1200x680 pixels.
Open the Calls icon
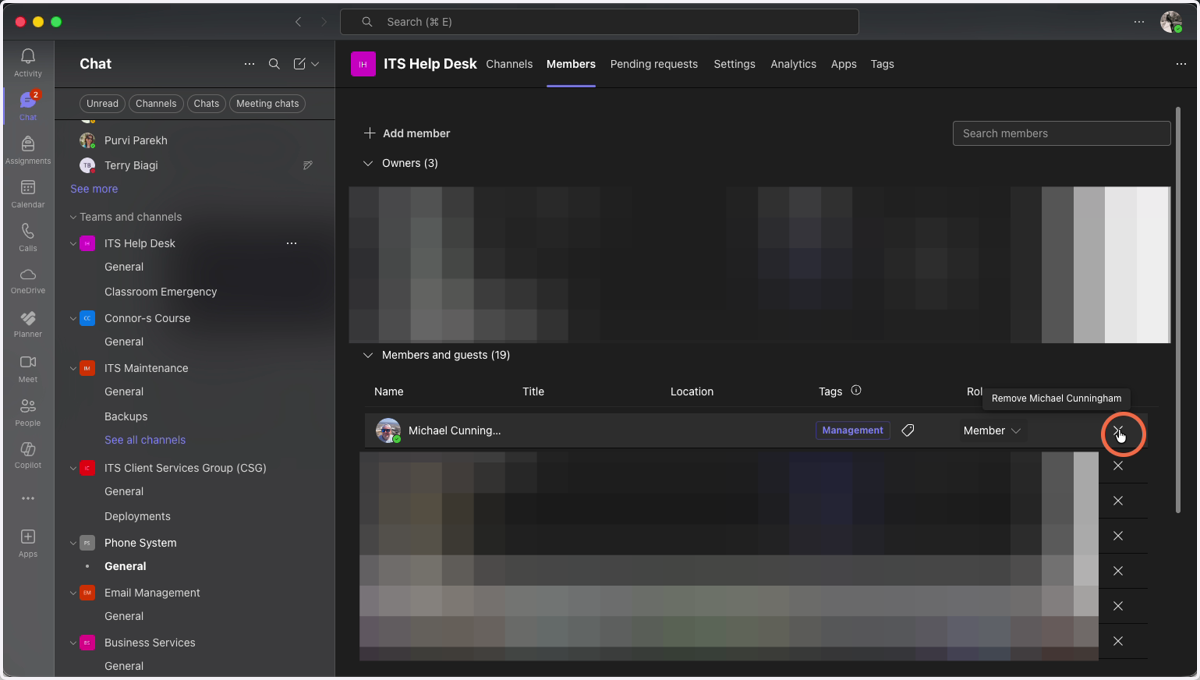click(28, 237)
